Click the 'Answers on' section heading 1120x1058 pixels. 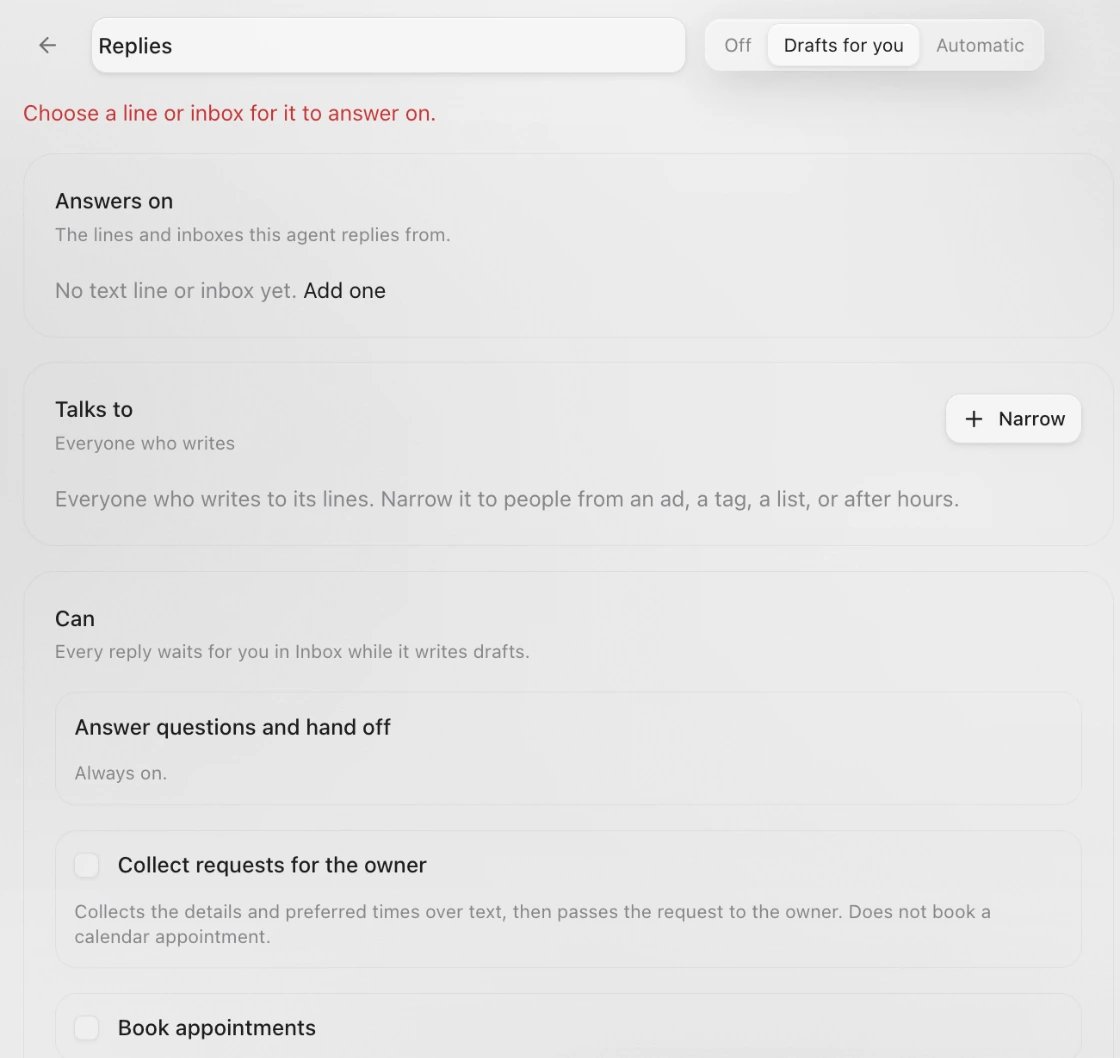114,201
